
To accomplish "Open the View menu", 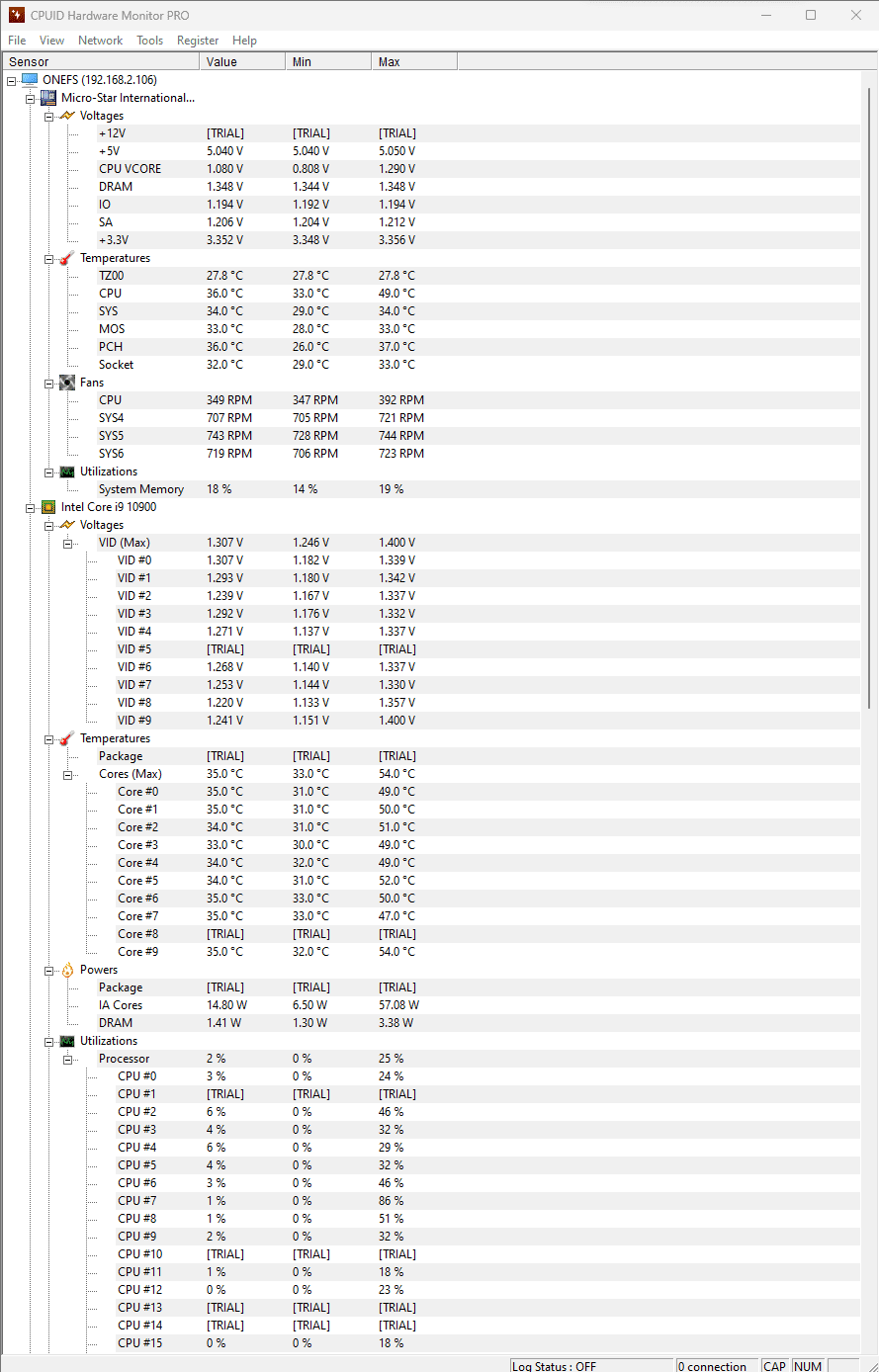I will (51, 41).
